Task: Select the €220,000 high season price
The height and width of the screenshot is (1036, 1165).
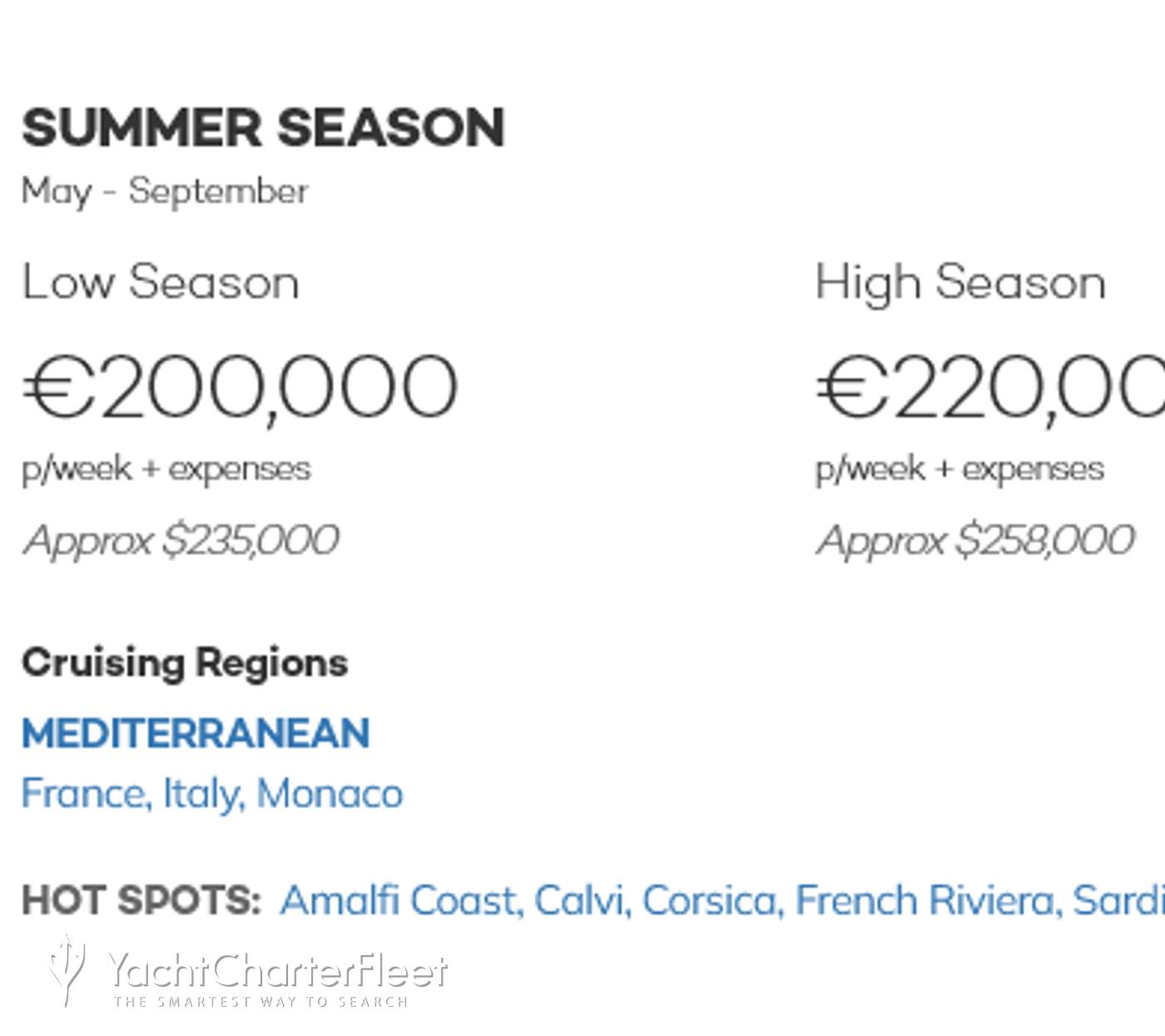Action: (x=990, y=387)
